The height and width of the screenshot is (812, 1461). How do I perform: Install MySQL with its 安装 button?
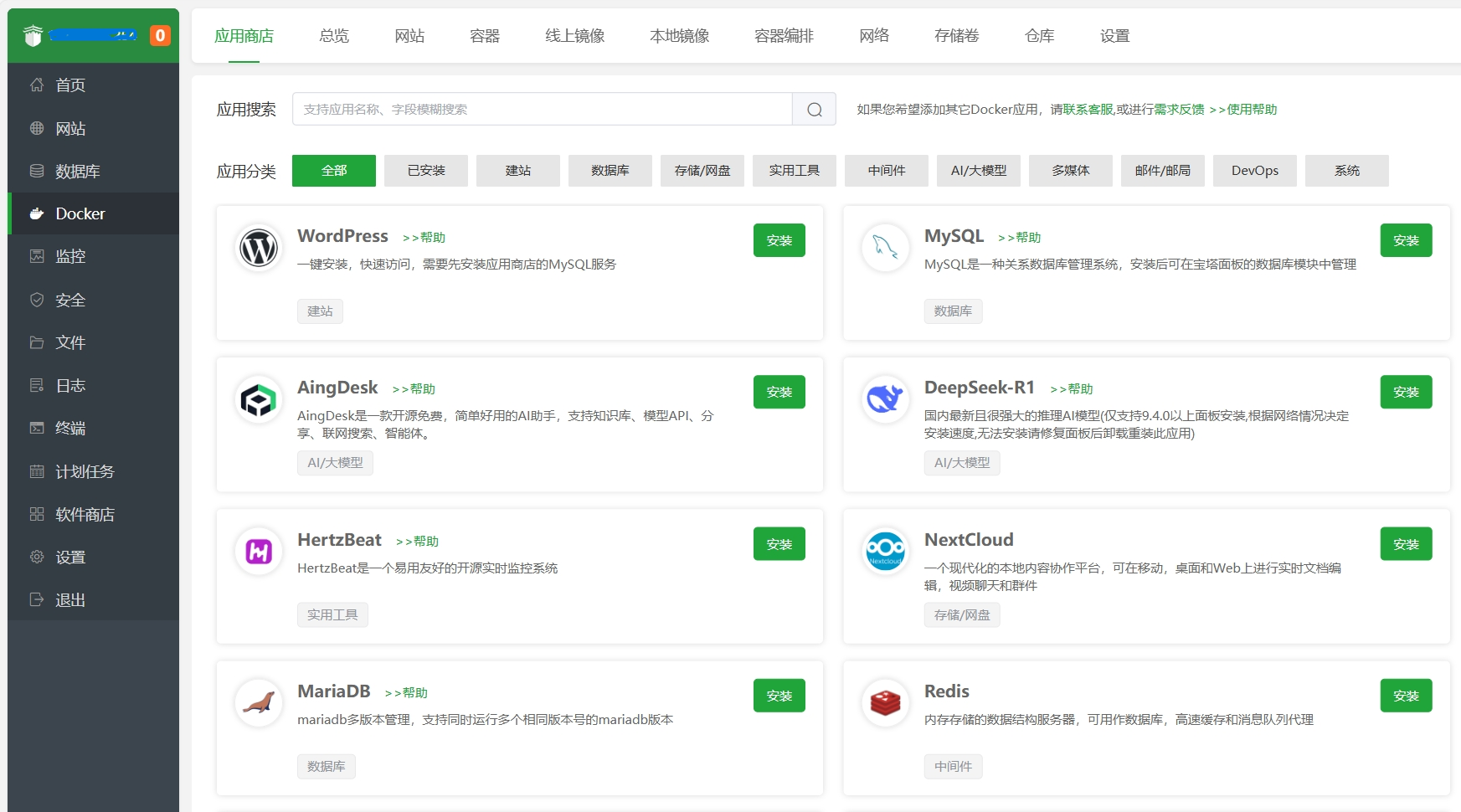click(x=1407, y=240)
